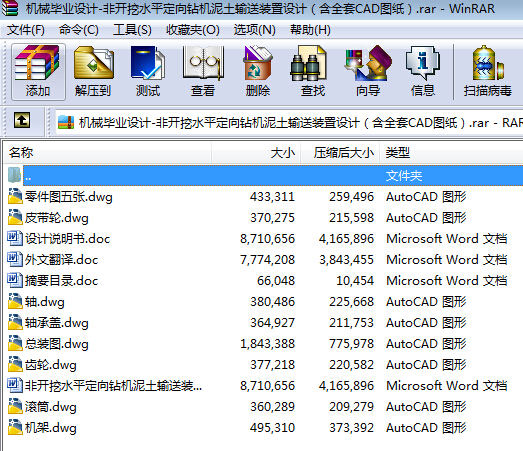Image resolution: width=523 pixels, height=451 pixels.
Task: Select file name 摘要目录.doc
Action: [x=61, y=281]
